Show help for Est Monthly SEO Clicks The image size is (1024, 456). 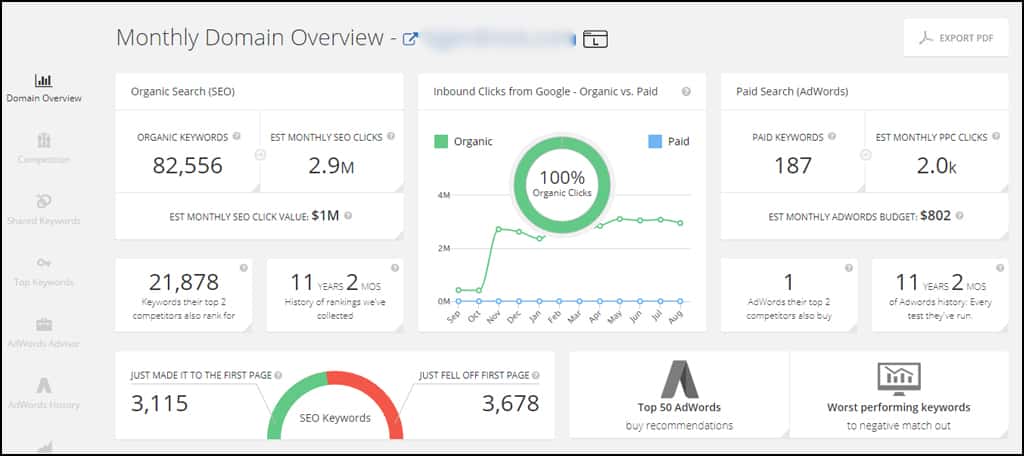coord(391,137)
